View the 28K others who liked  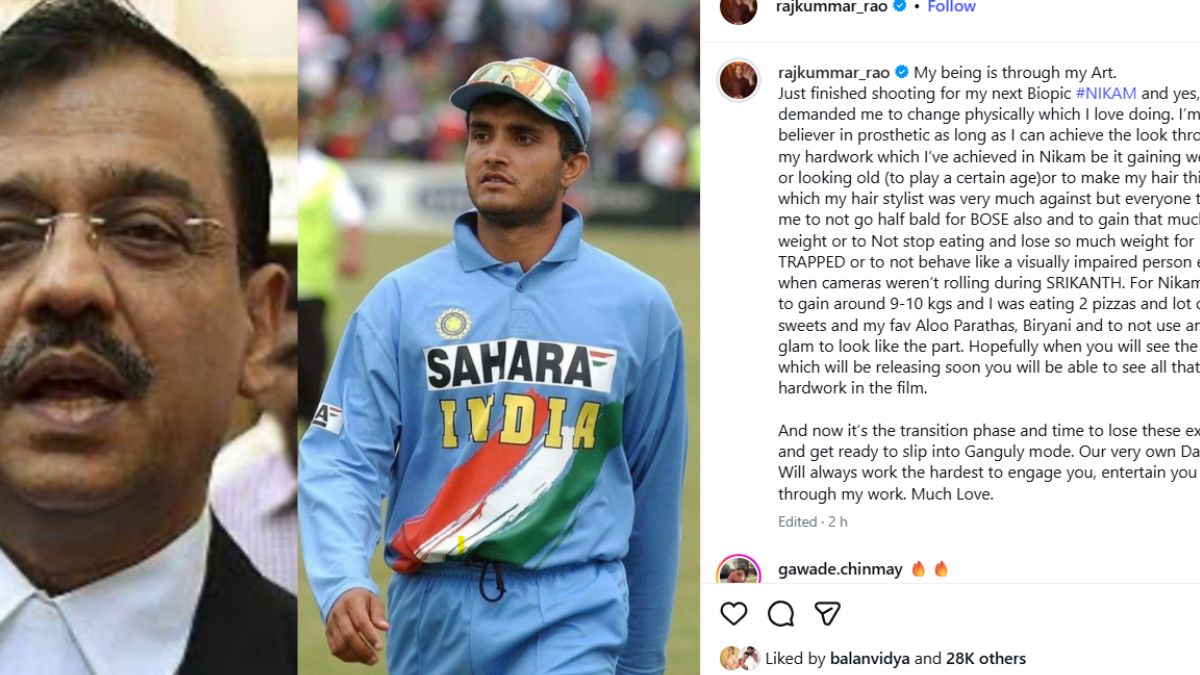point(986,658)
